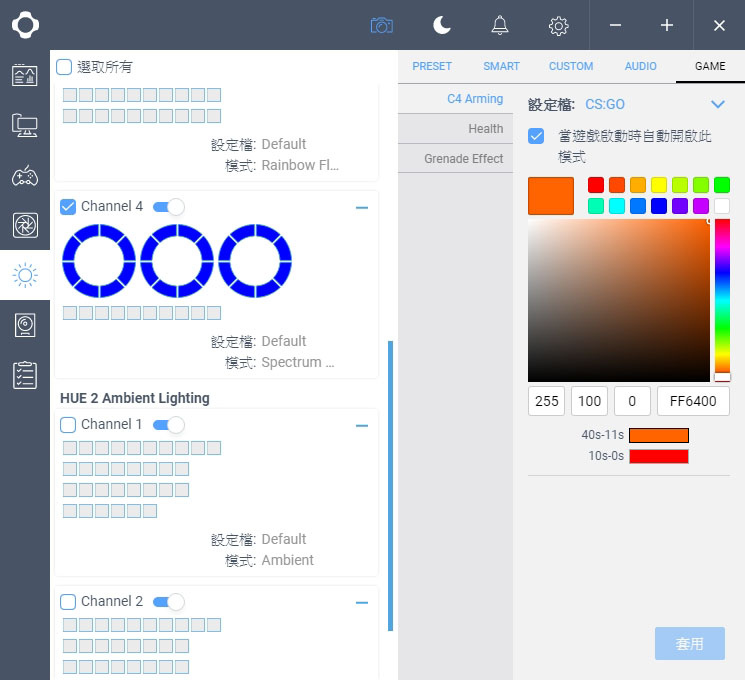Check the Channel 2 checkbox

(68, 602)
